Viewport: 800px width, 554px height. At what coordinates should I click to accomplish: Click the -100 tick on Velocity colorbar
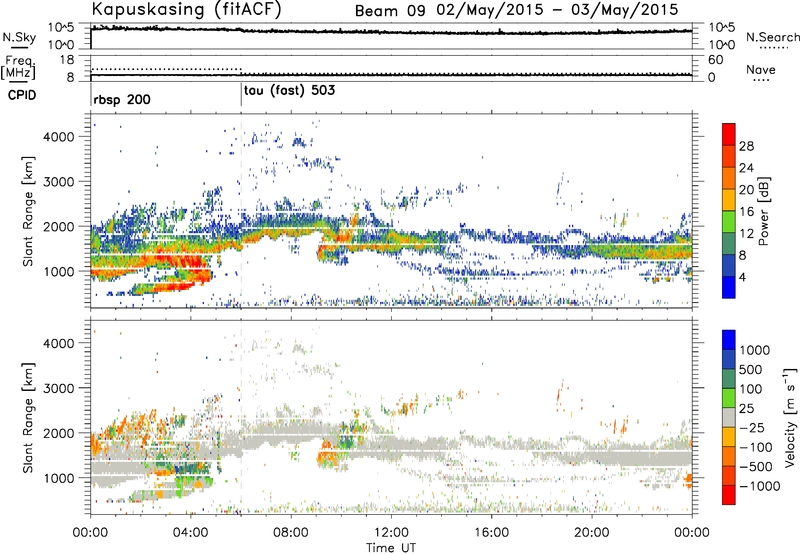pyautogui.click(x=756, y=447)
